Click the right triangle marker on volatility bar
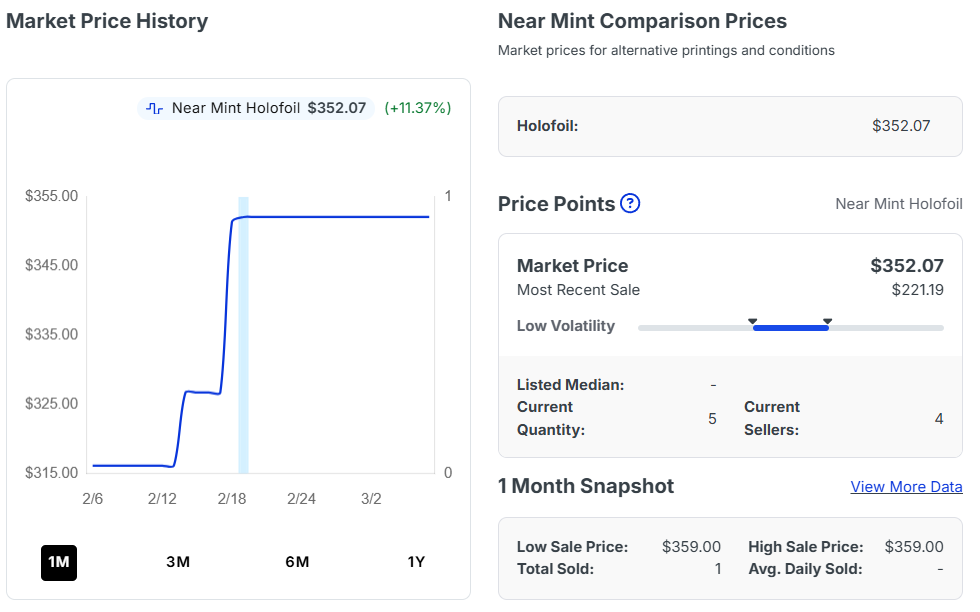This screenshot has width=980, height=612. (x=828, y=321)
